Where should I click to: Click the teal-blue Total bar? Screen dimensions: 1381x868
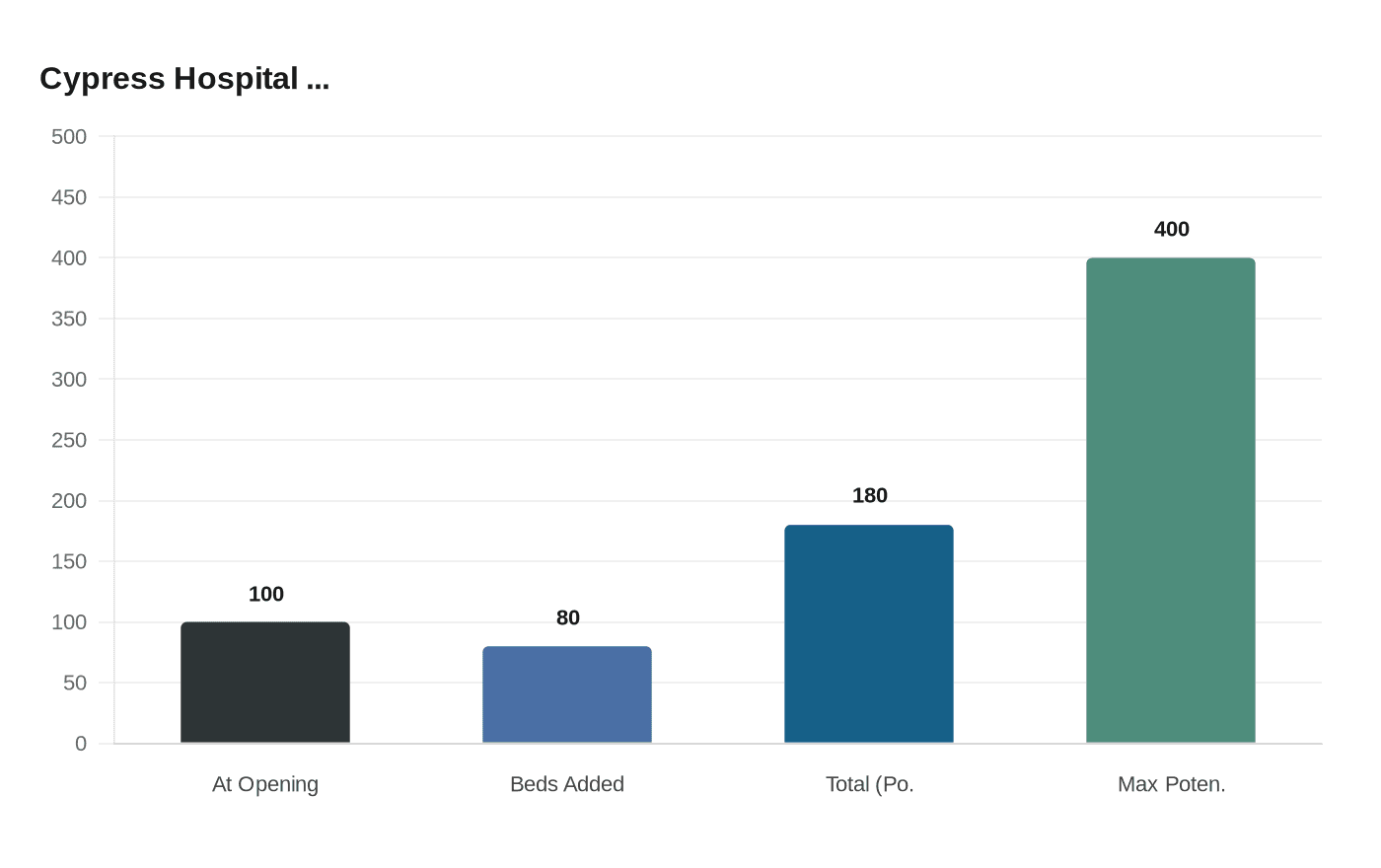(869, 633)
